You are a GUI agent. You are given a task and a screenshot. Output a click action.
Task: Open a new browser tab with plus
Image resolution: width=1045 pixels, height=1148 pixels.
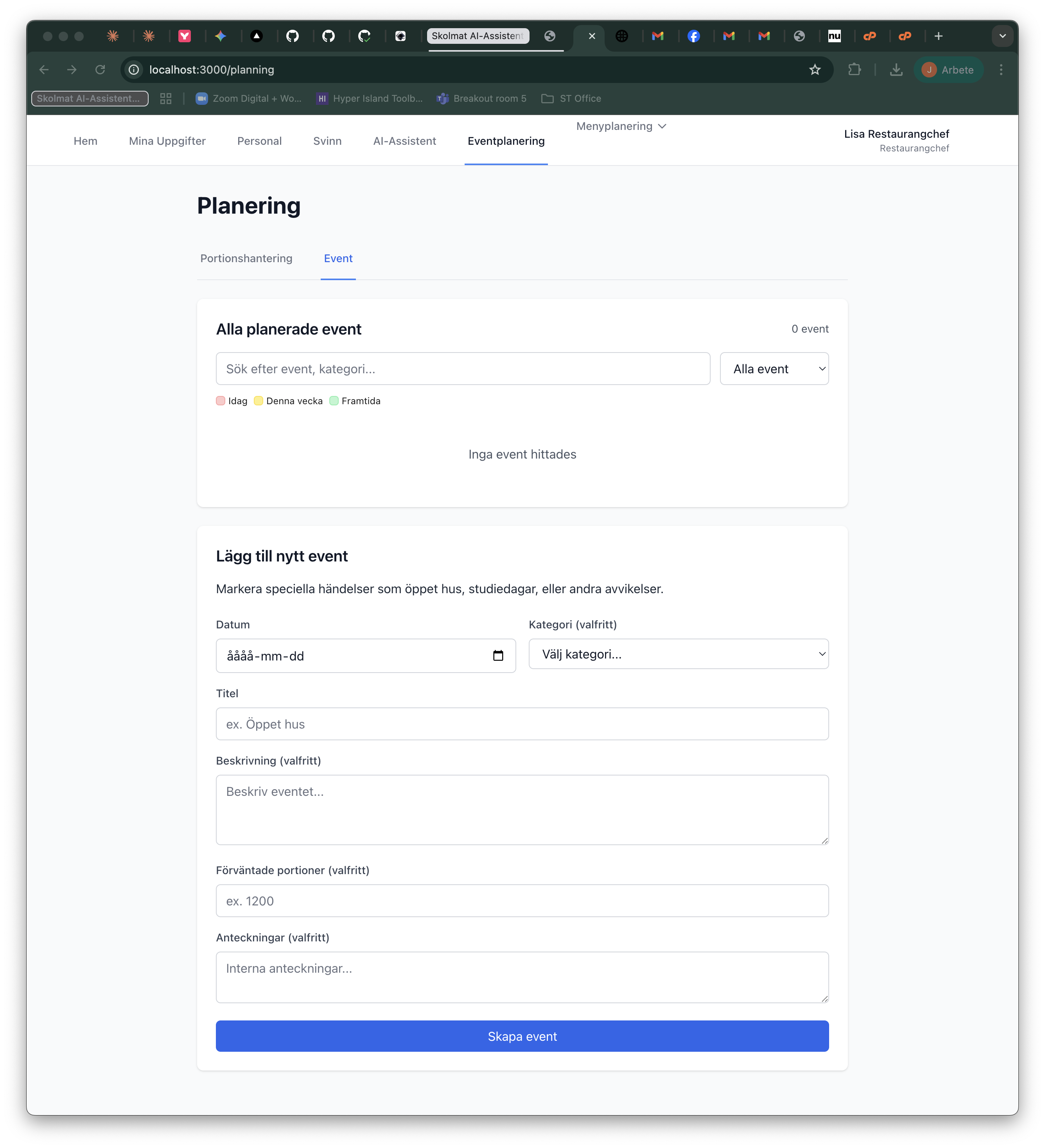click(x=939, y=36)
